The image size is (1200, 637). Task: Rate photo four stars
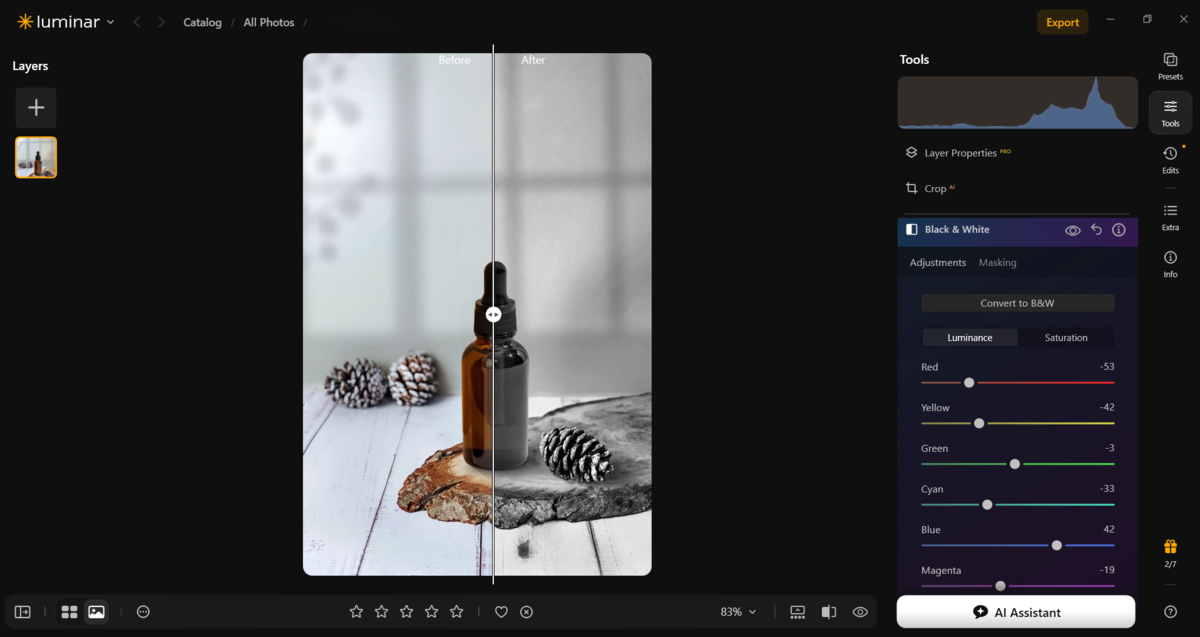[x=431, y=611]
